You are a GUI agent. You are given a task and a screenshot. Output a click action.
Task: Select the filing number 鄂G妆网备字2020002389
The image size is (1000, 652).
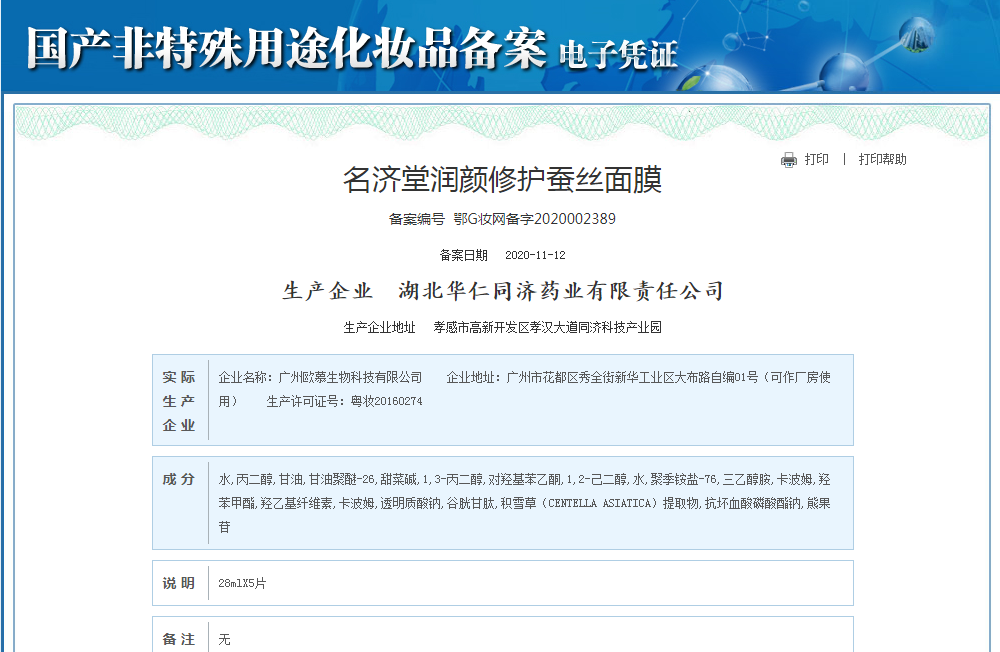pyautogui.click(x=534, y=219)
